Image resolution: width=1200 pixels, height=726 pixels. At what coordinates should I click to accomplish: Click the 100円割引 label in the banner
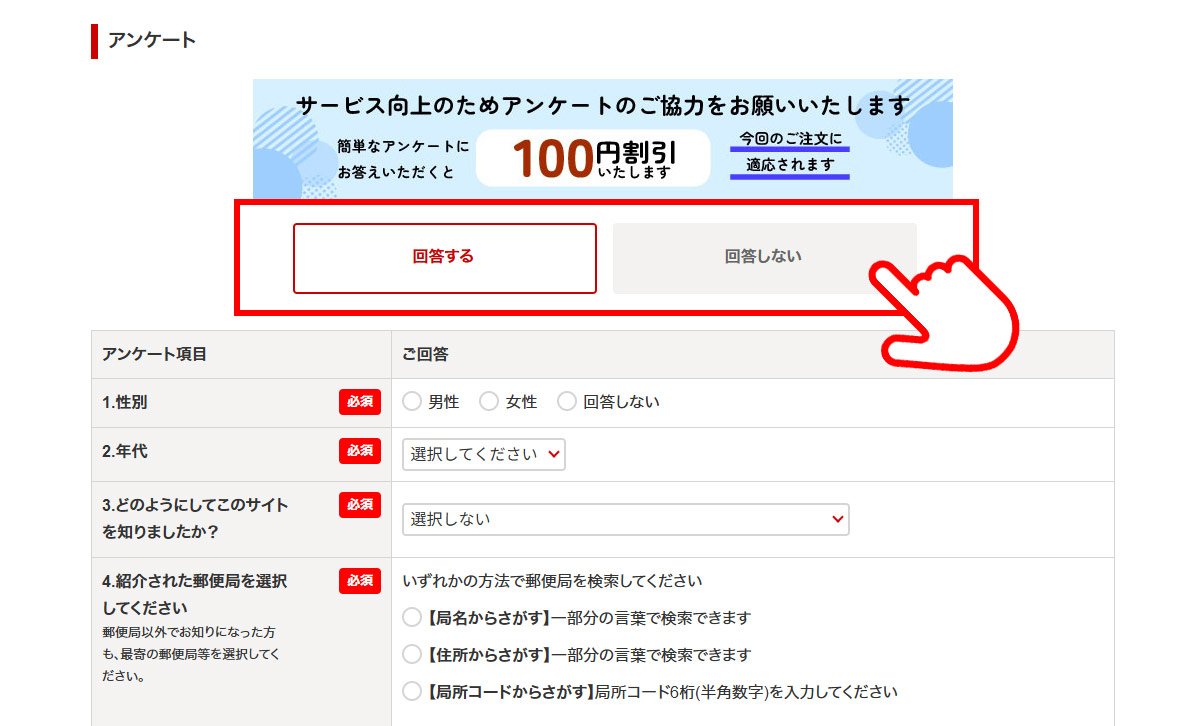(x=593, y=158)
